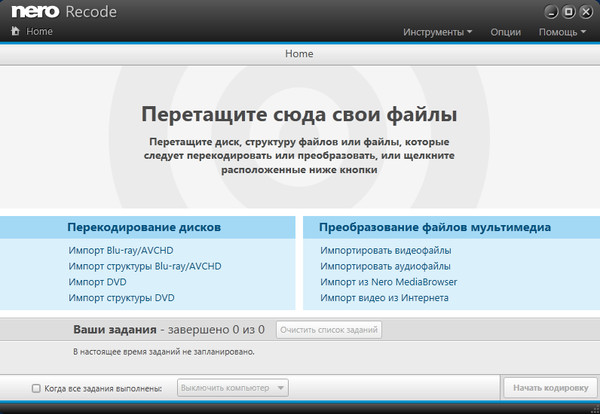Open the Опции menu item
The width and height of the screenshot is (600, 414).
pyautogui.click(x=506, y=32)
